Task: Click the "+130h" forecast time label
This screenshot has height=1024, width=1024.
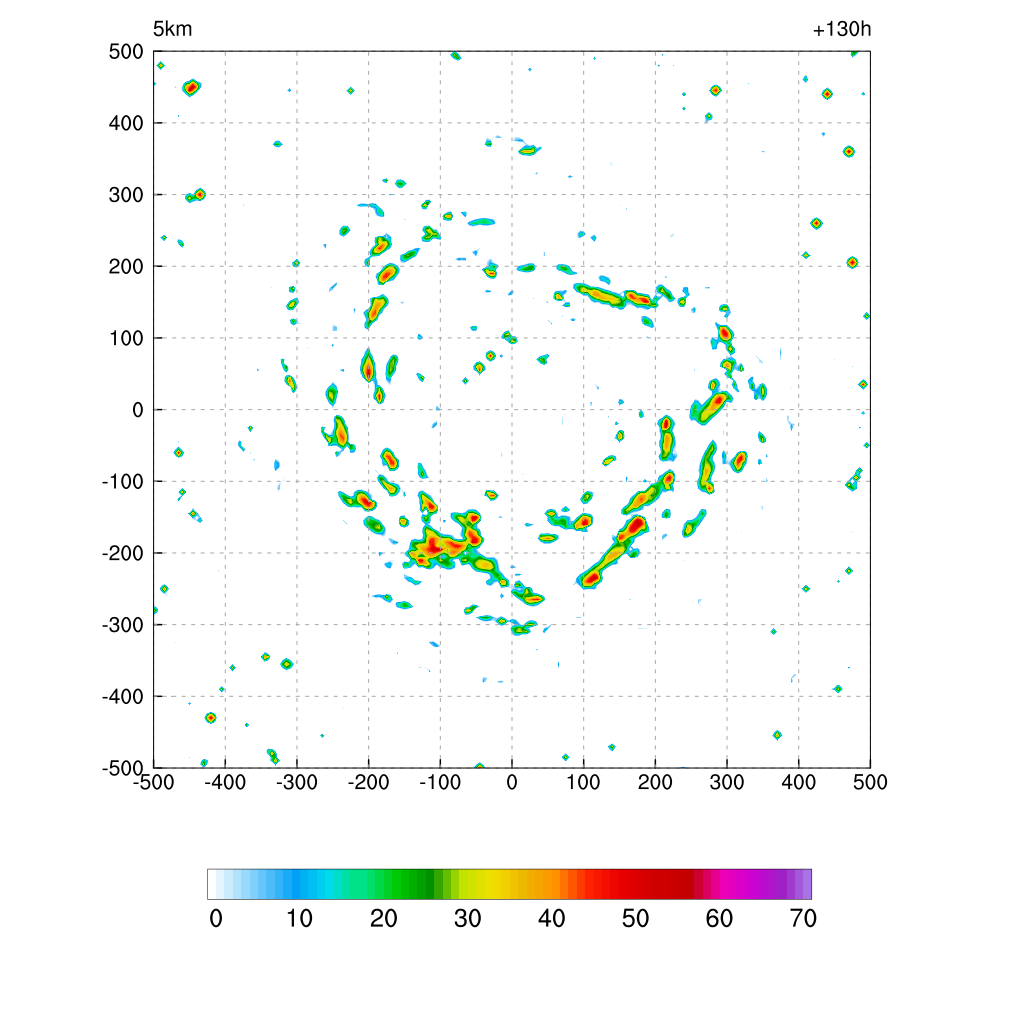Action: click(842, 29)
